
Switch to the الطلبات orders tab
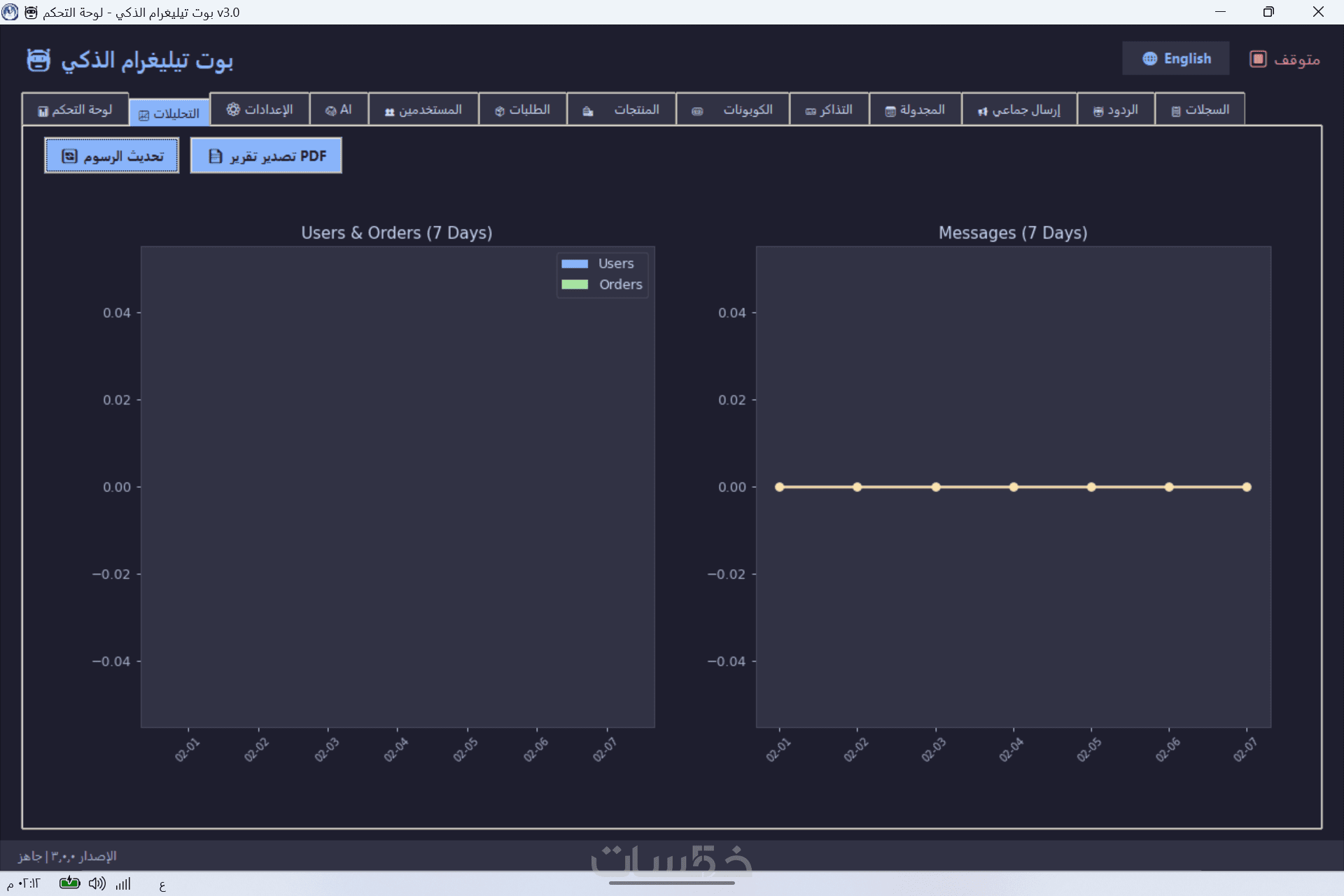(522, 110)
